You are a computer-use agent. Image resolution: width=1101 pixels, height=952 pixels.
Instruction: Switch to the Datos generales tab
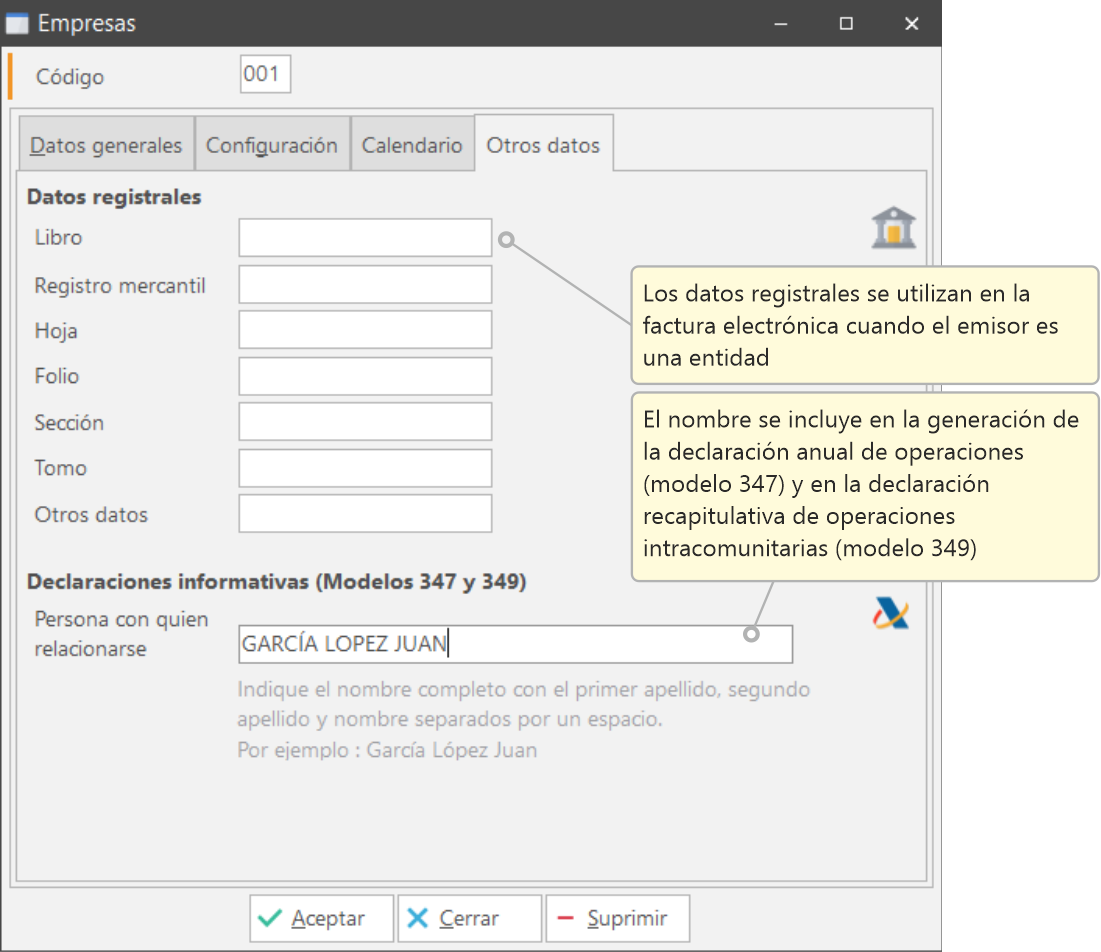(106, 146)
